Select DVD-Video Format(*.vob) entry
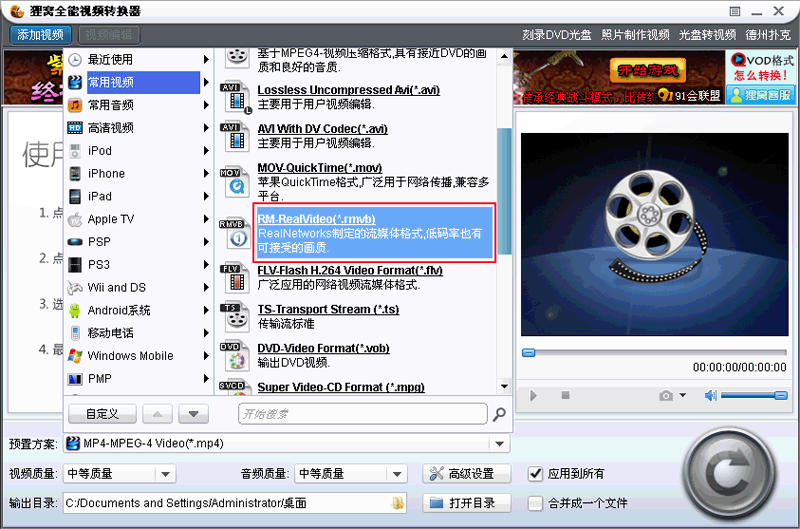Screen dimensions: 800x529 point(323,348)
